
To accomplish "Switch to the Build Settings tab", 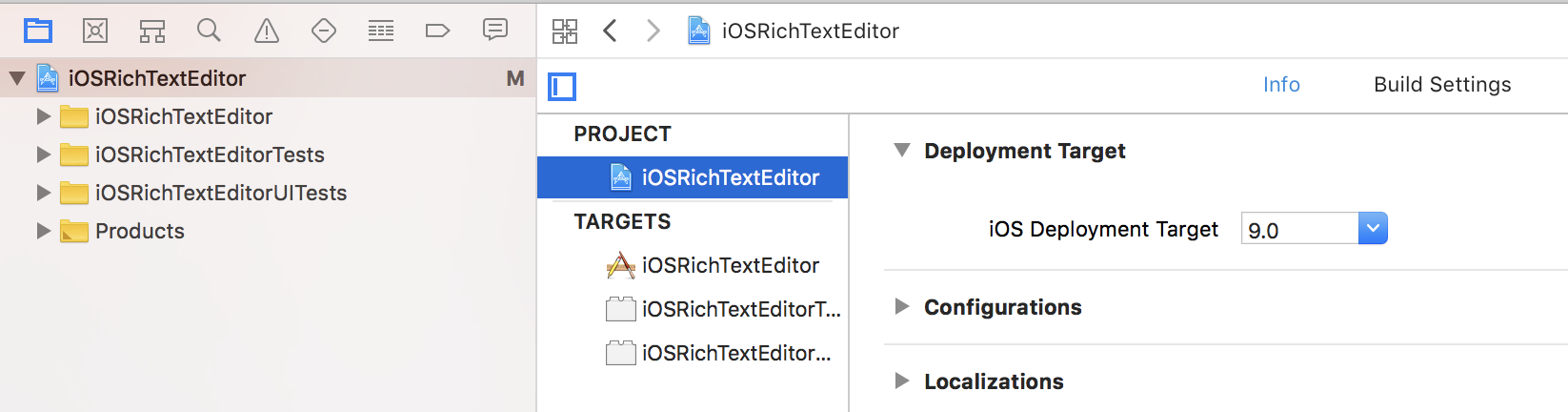I will tap(1442, 85).
